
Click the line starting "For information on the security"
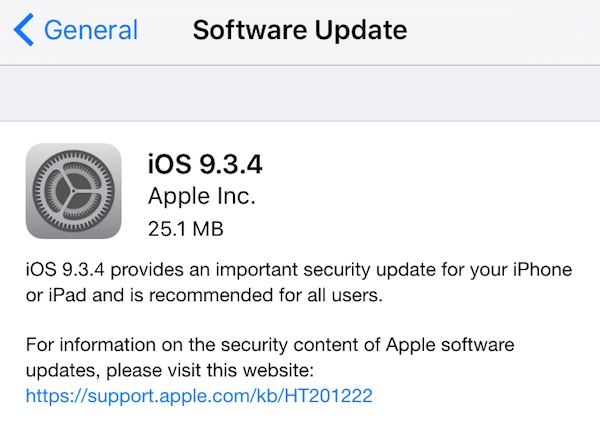(x=270, y=345)
